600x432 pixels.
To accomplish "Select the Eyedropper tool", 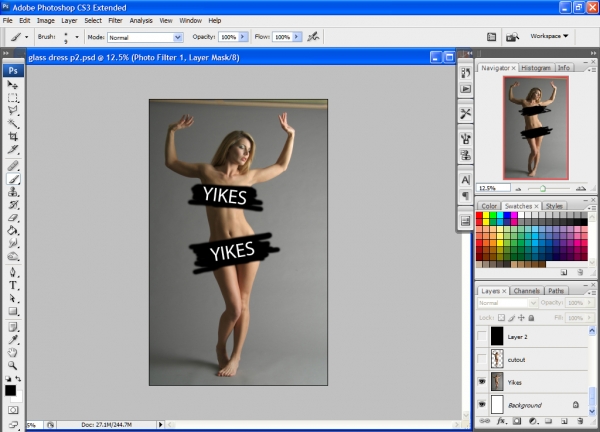I will [x=13, y=340].
